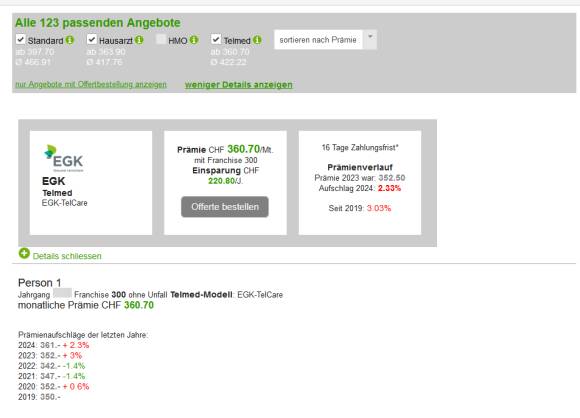The image size is (580, 418).
Task: Click the '16 Tage Zahlungsfrist*' text
Action: pyautogui.click(x=360, y=148)
